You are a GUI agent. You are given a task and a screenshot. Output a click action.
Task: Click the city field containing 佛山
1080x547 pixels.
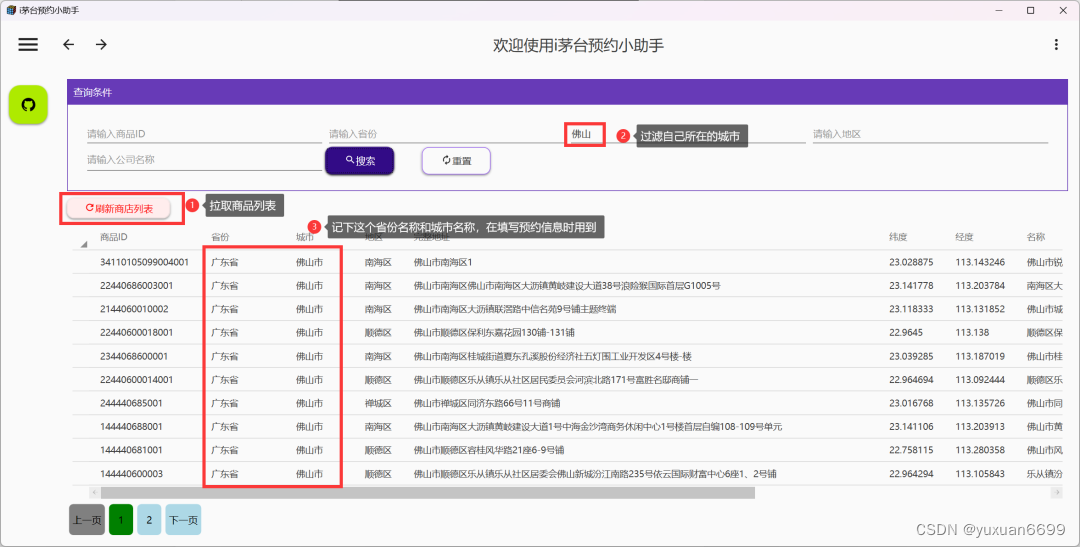click(585, 134)
